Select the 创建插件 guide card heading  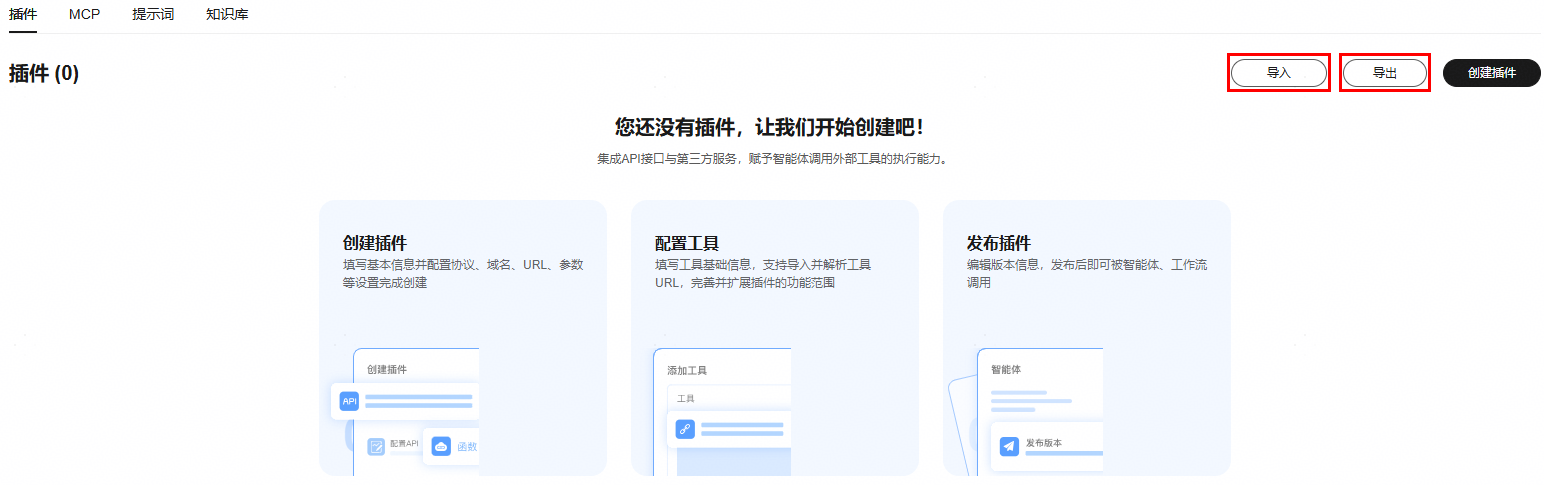click(x=375, y=243)
